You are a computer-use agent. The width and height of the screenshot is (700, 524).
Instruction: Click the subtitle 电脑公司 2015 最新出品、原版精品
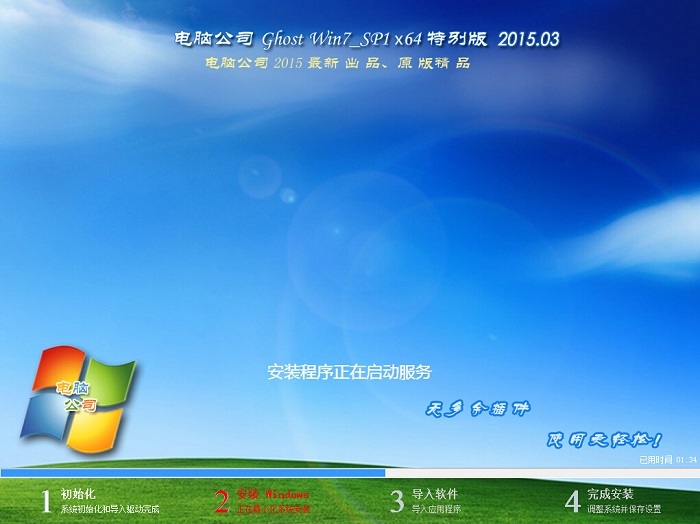coord(338,63)
